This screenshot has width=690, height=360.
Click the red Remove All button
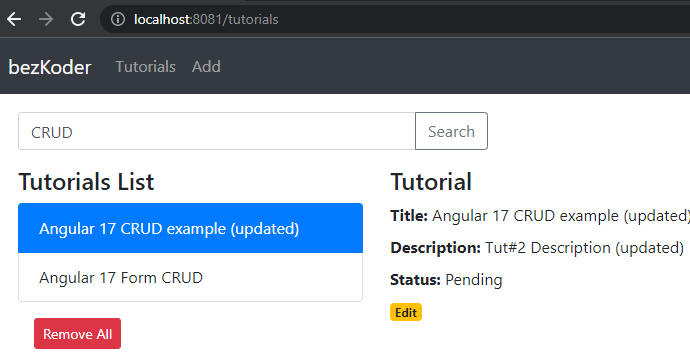77,334
